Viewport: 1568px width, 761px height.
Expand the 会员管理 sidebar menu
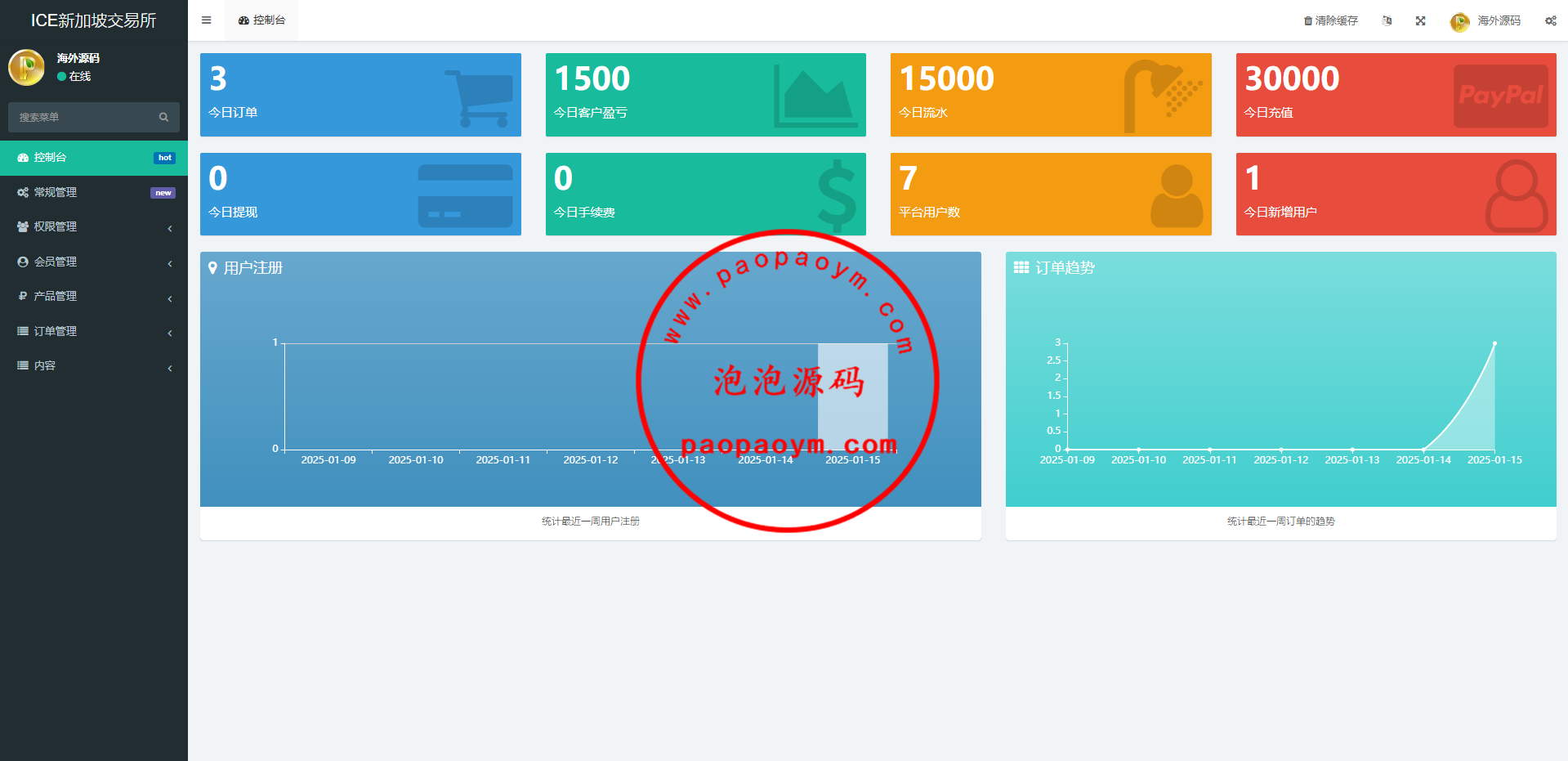point(94,262)
